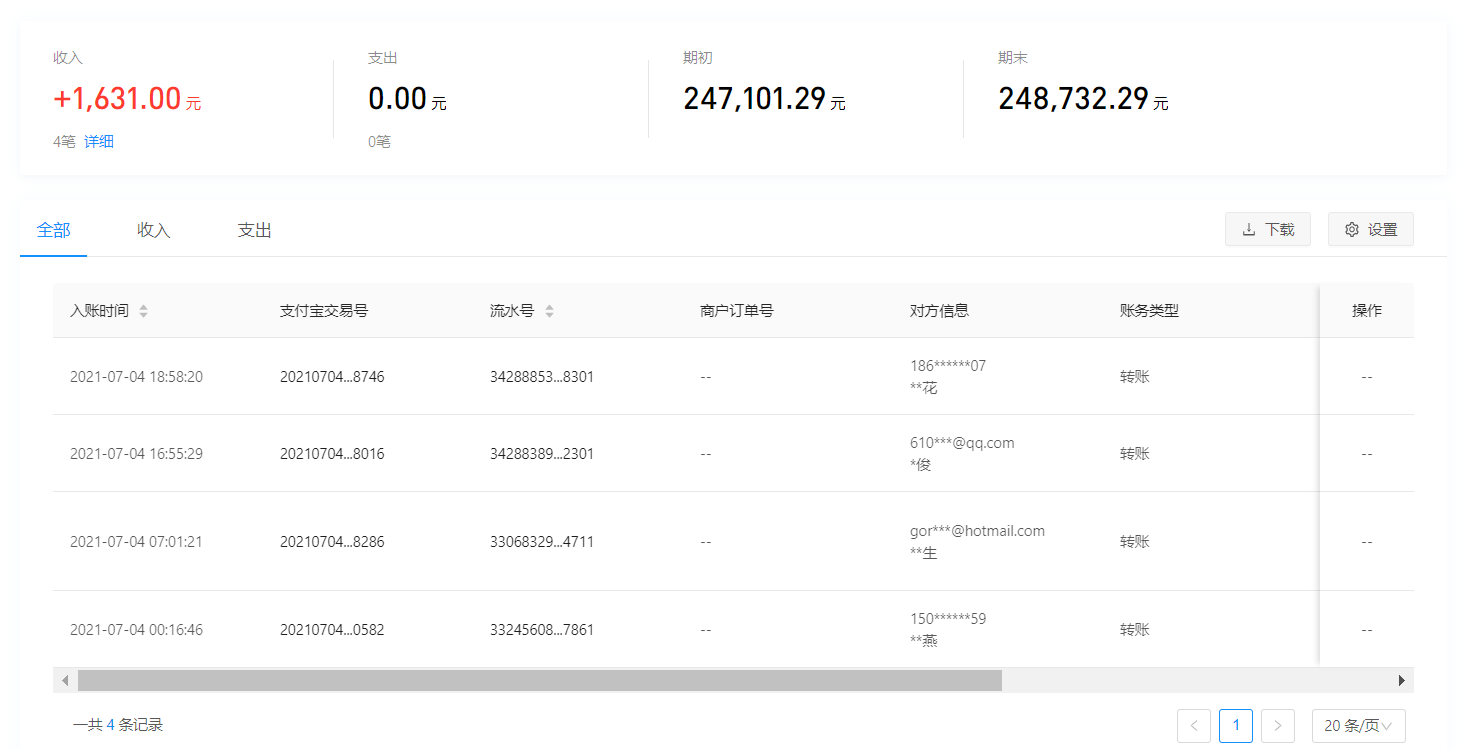Click the sort arrows next to 流水号
1478x749 pixels.
click(549, 310)
